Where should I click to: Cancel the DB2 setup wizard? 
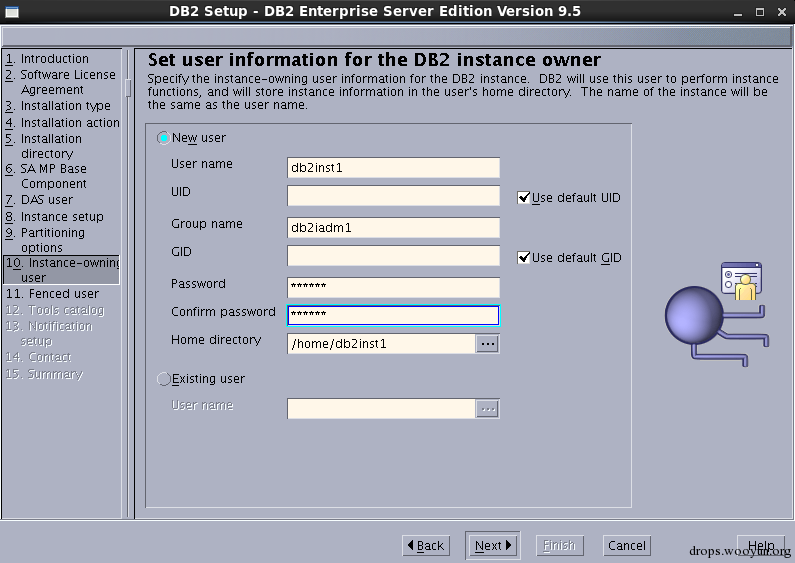click(x=627, y=546)
